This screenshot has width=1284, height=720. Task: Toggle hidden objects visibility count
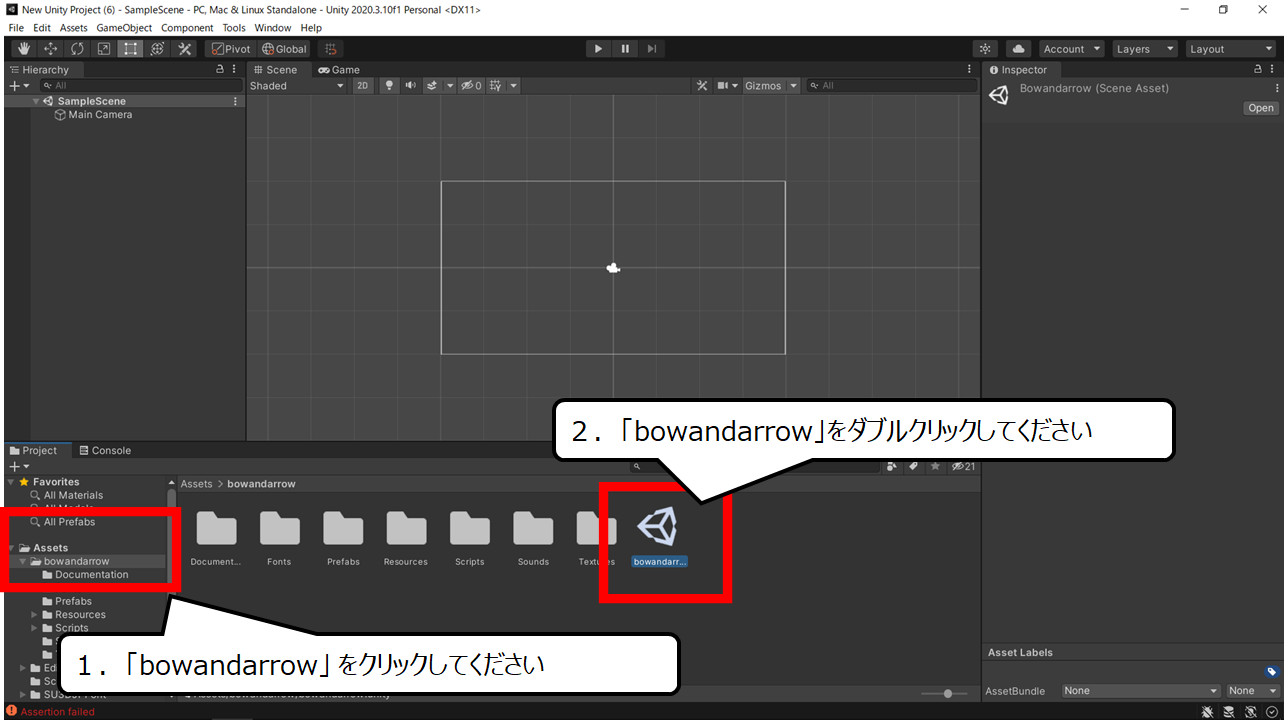pos(471,86)
